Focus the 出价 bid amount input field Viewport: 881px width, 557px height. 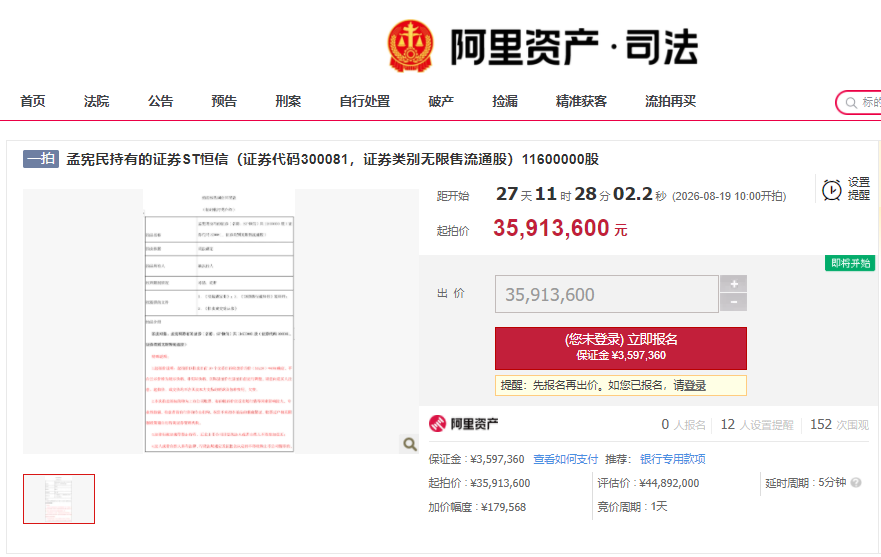tap(606, 294)
